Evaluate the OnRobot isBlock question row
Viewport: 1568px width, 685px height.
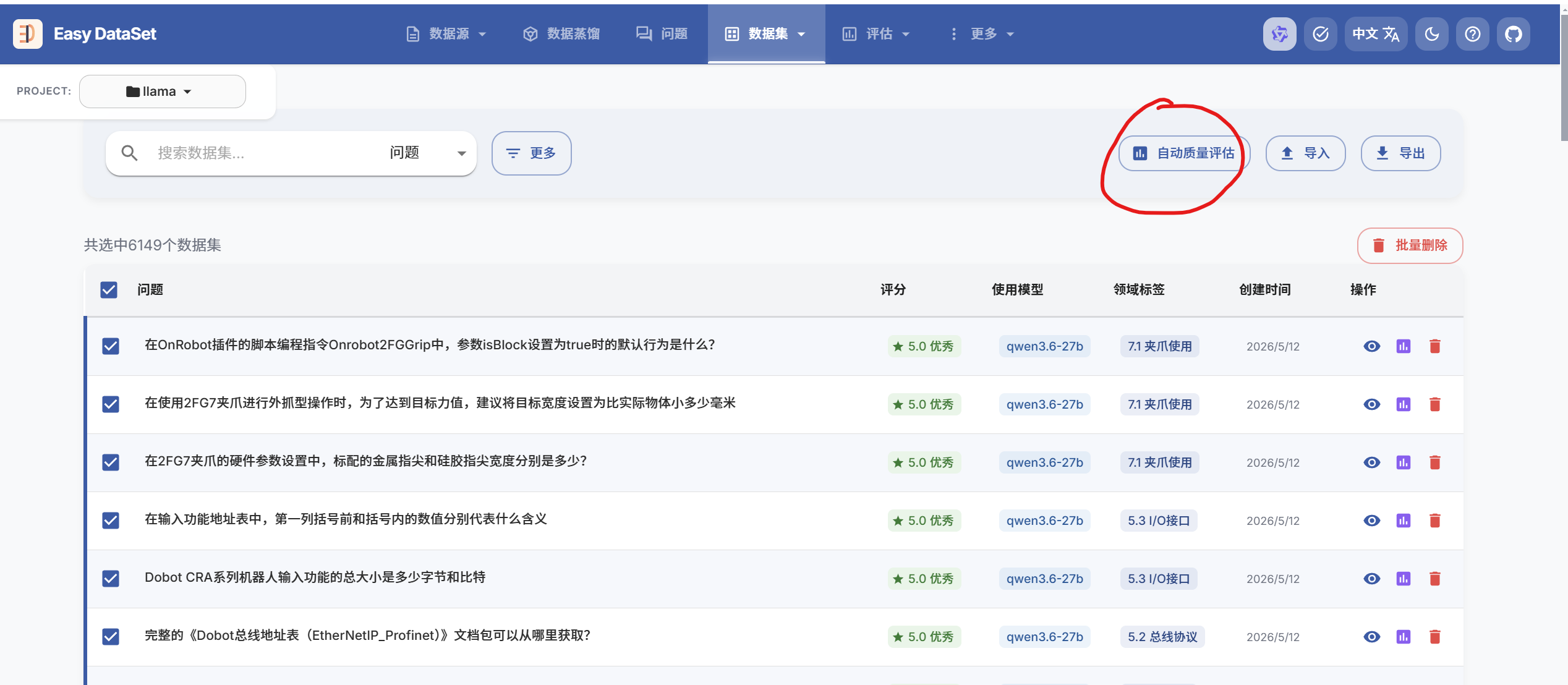point(1404,346)
